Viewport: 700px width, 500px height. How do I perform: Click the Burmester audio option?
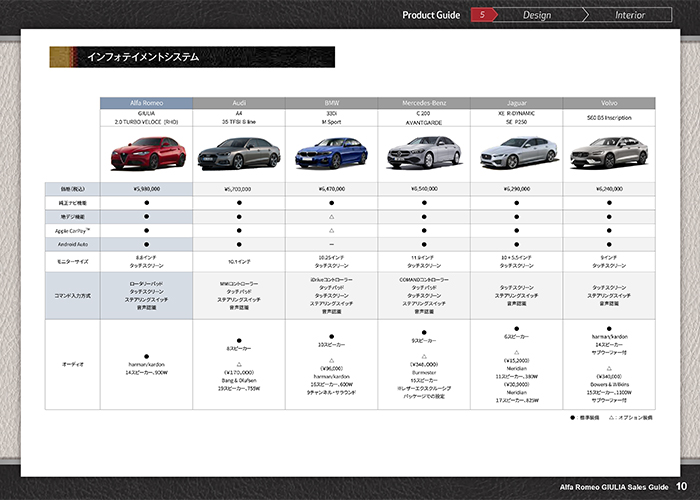[x=424, y=372]
